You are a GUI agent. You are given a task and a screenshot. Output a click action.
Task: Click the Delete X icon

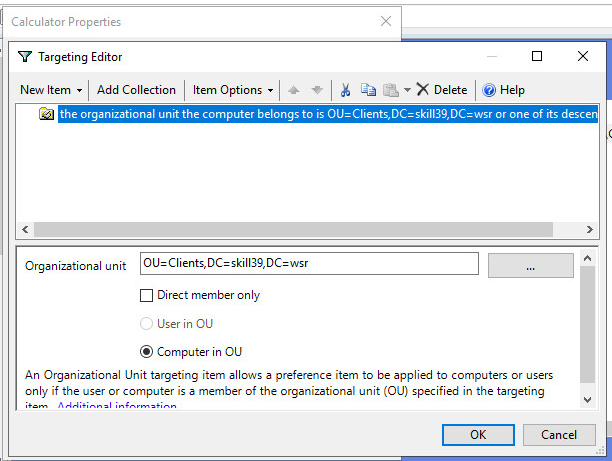[x=423, y=89]
